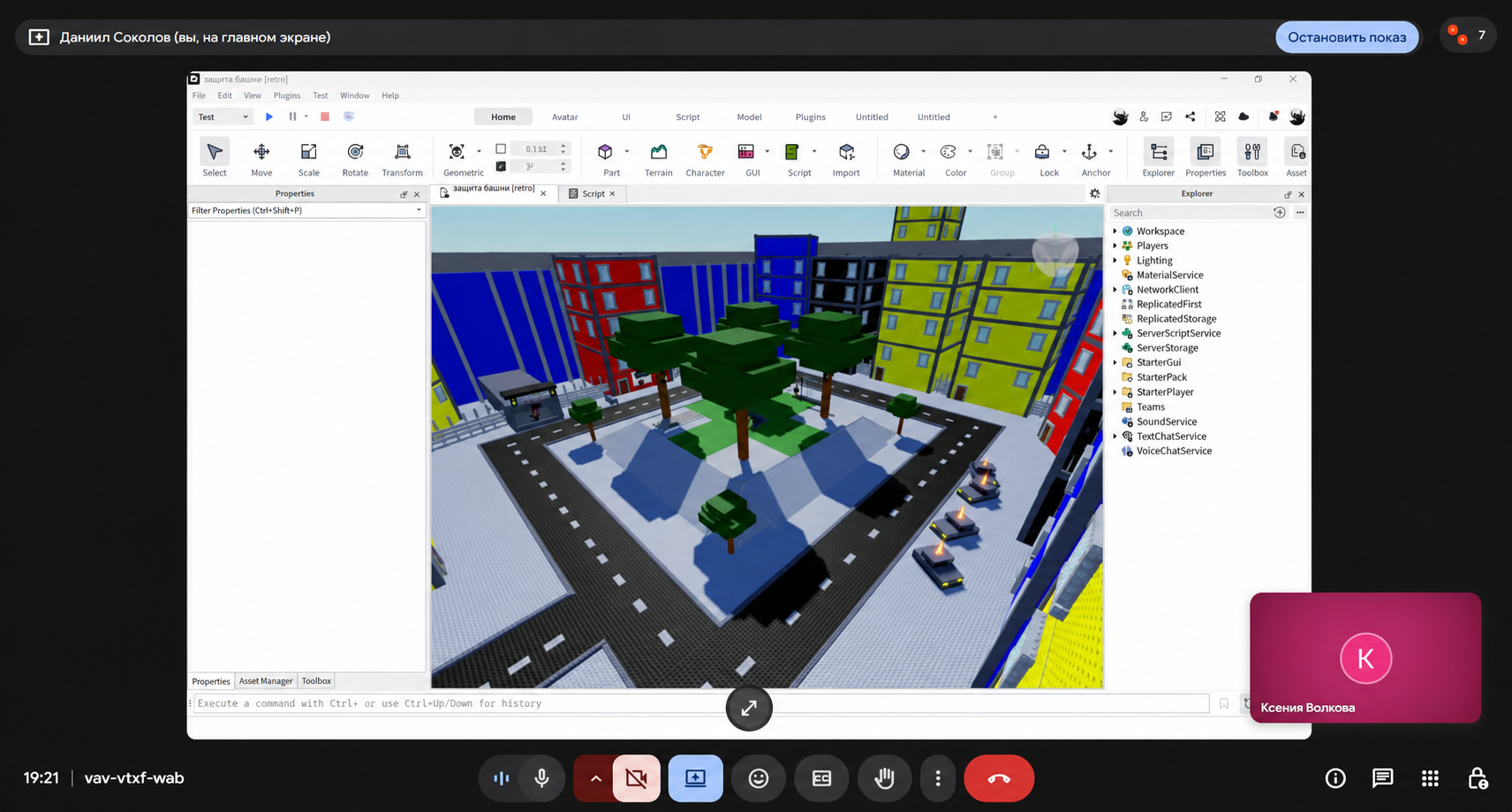1512x812 pixels.
Task: Open Filter Properties dropdown arrow
Action: tap(419, 210)
